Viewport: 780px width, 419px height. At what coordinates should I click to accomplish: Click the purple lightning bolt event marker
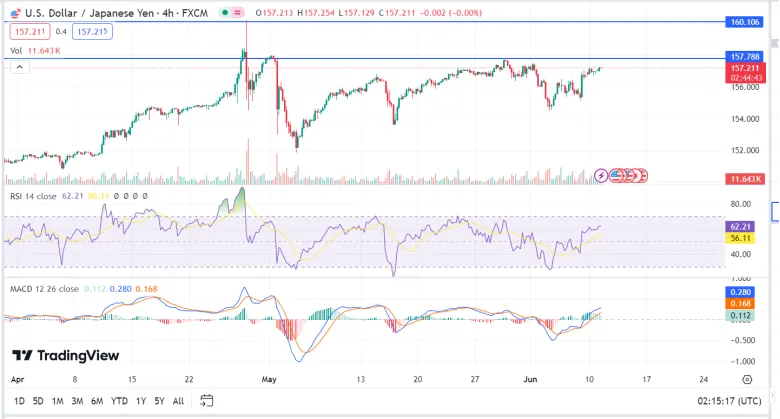(601, 176)
